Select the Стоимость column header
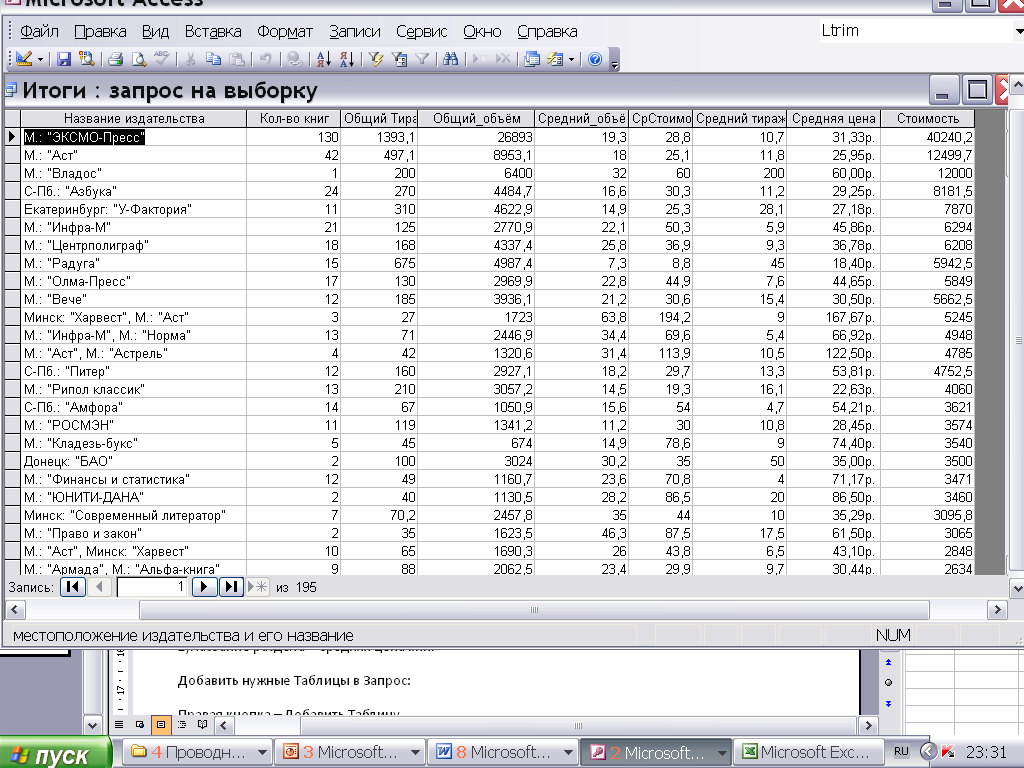1024x768 pixels. click(x=927, y=118)
